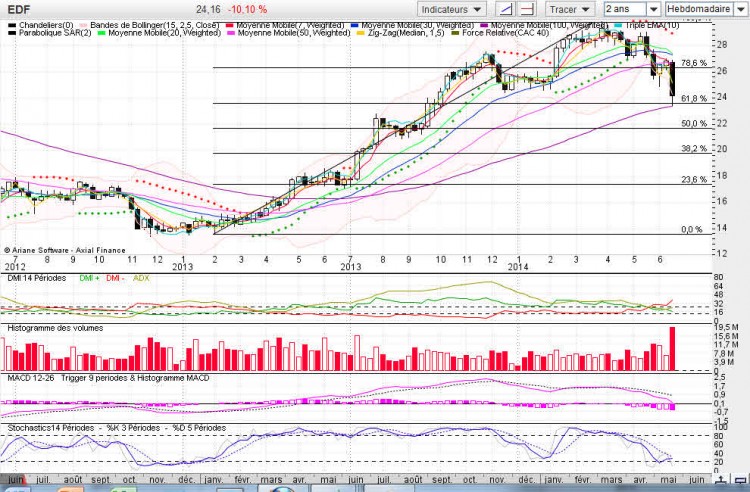Click the 2 ans duration field

click(626, 9)
